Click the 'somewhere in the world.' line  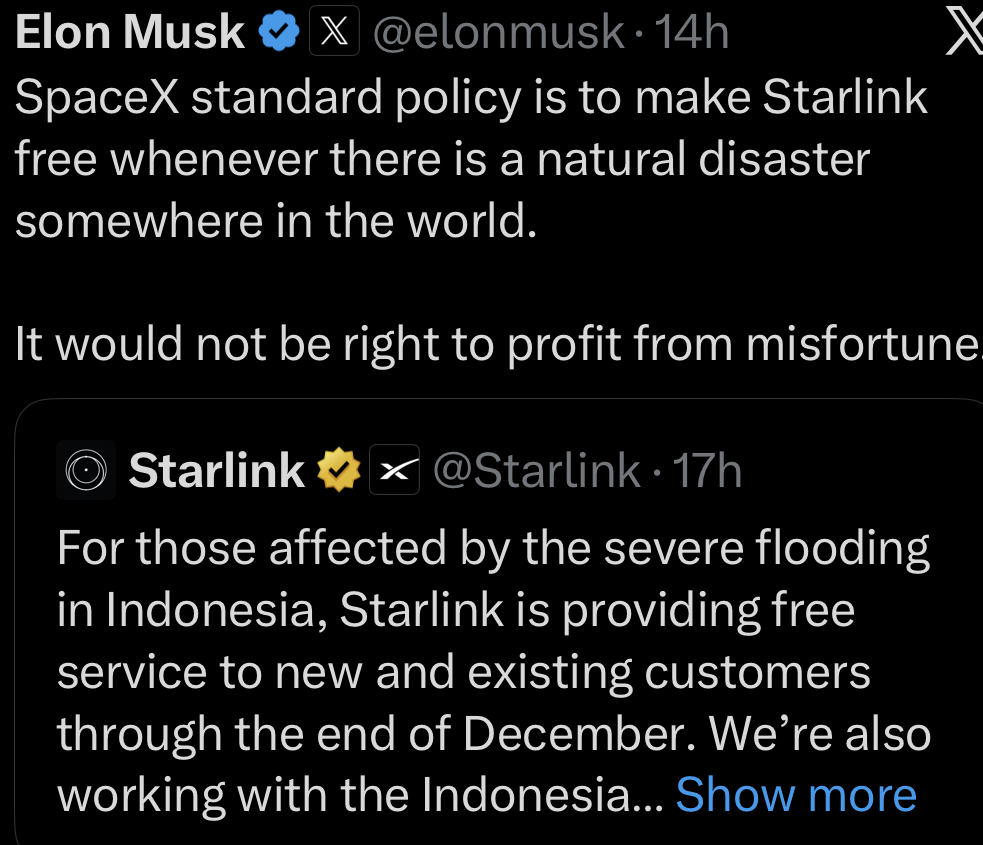pyautogui.click(x=277, y=221)
